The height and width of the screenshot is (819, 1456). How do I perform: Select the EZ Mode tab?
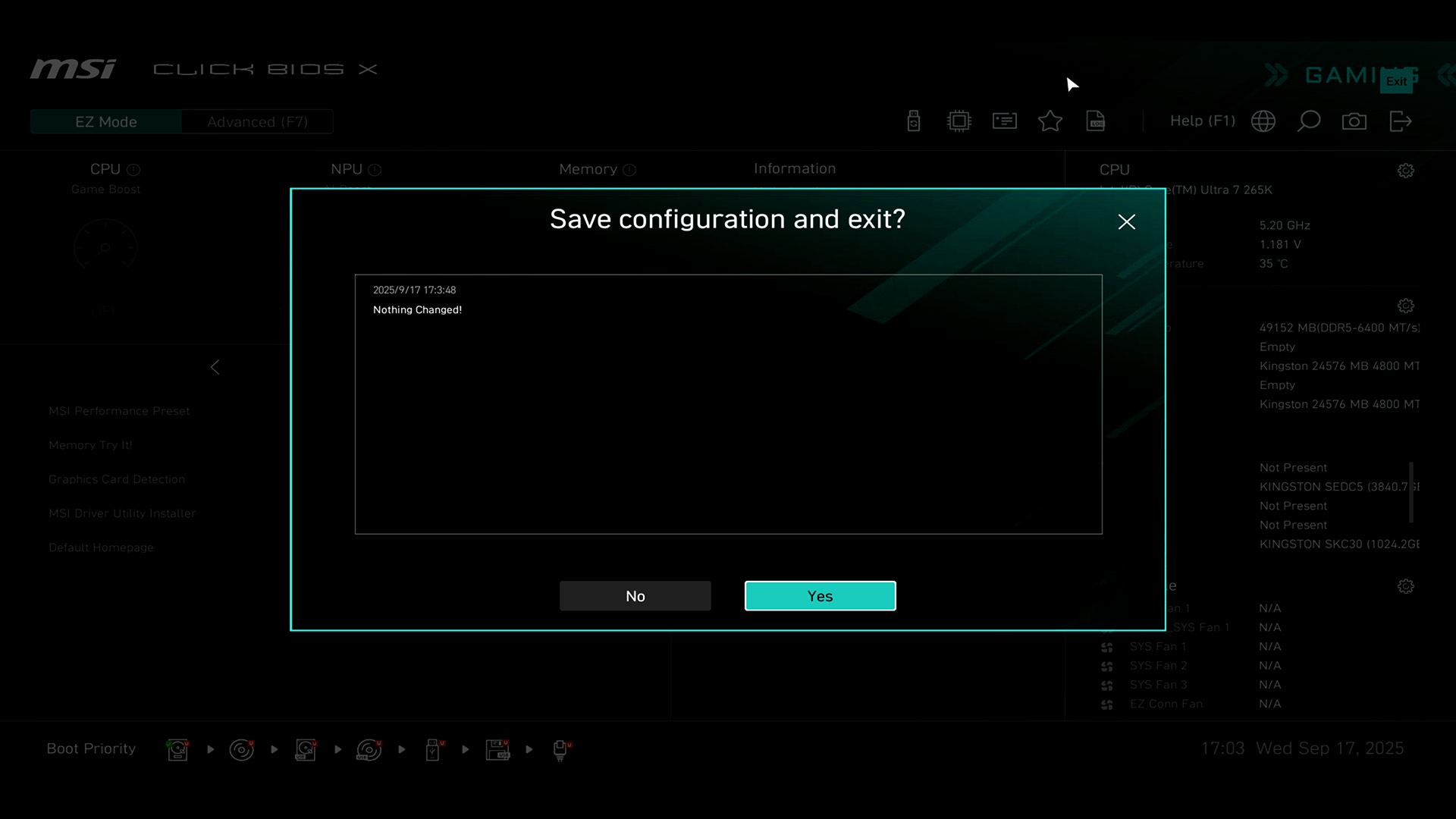click(106, 122)
